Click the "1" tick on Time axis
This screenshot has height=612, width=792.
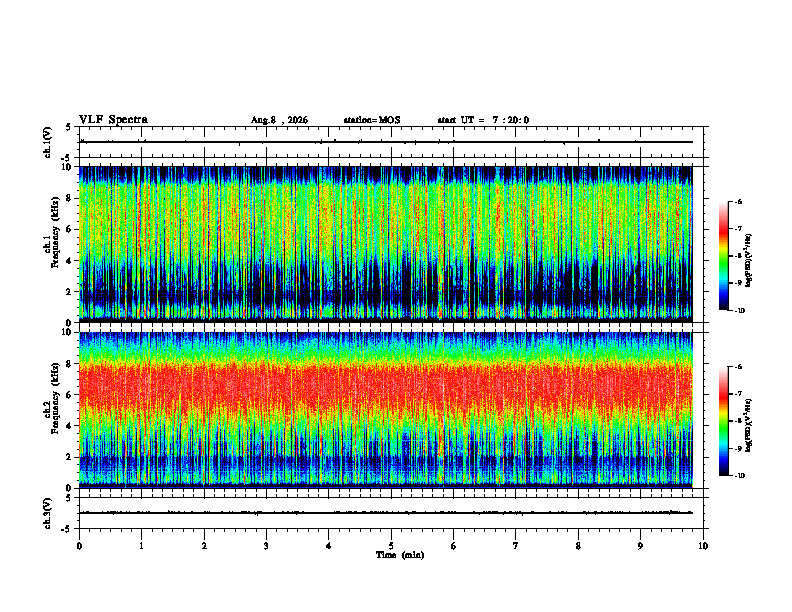tap(141, 546)
